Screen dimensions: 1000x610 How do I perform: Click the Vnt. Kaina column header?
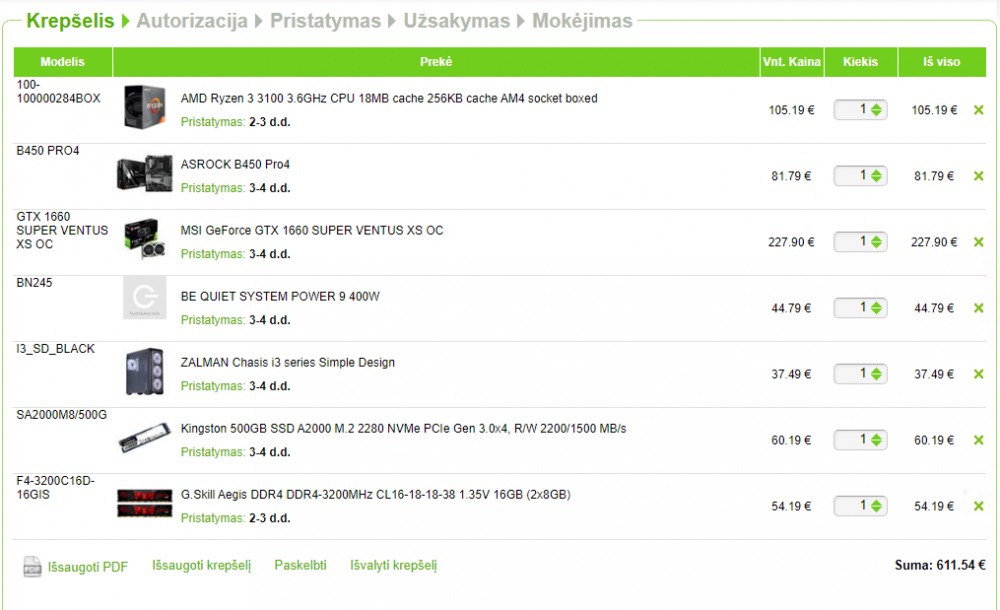792,62
